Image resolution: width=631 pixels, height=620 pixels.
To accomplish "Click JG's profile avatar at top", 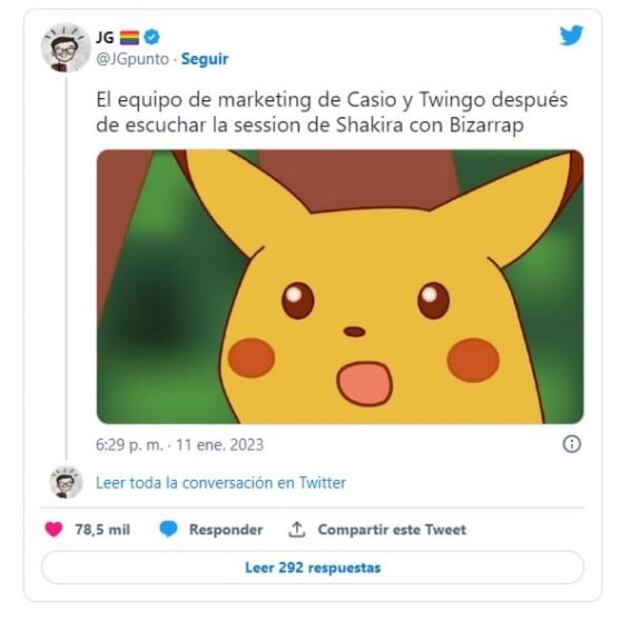I will (x=66, y=48).
